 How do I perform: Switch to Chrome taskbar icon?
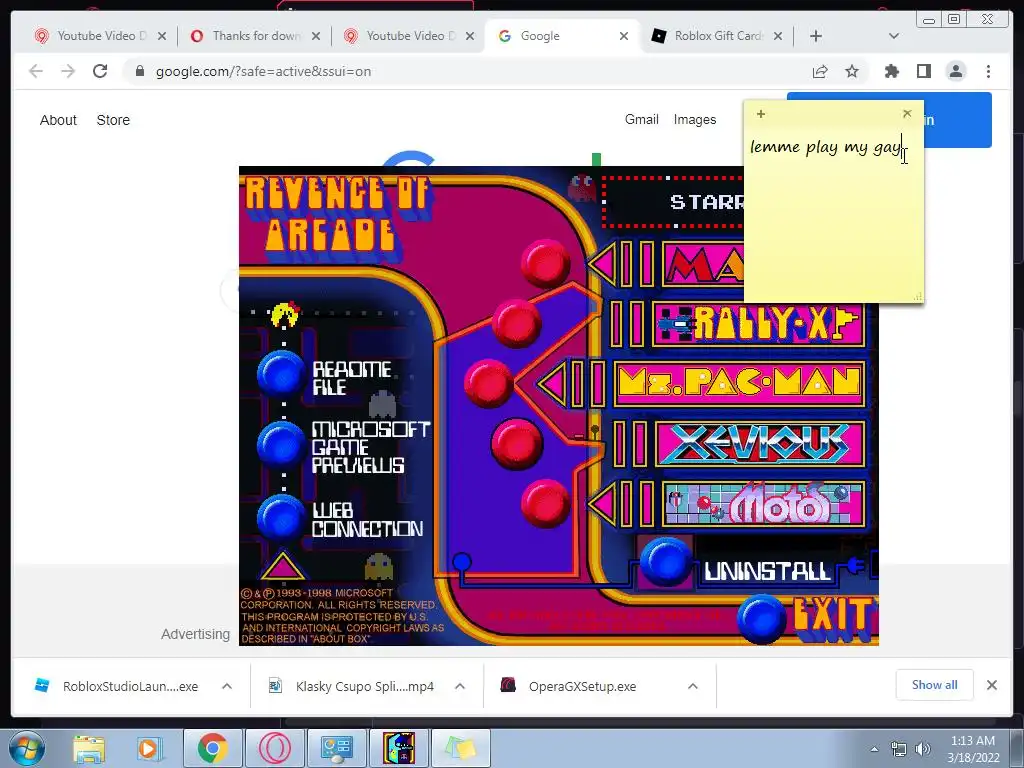pos(212,748)
